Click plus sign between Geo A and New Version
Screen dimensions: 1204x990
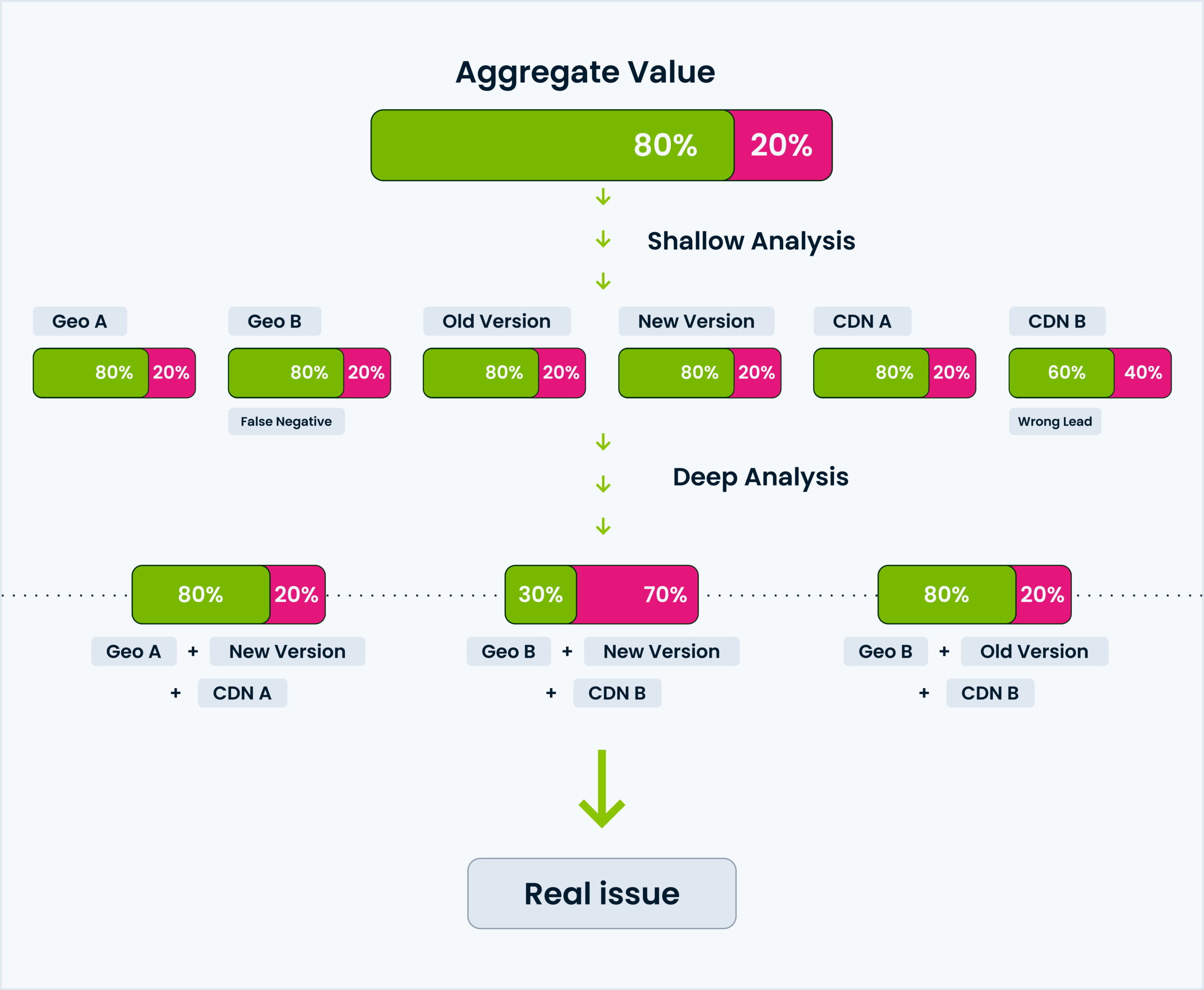click(193, 651)
